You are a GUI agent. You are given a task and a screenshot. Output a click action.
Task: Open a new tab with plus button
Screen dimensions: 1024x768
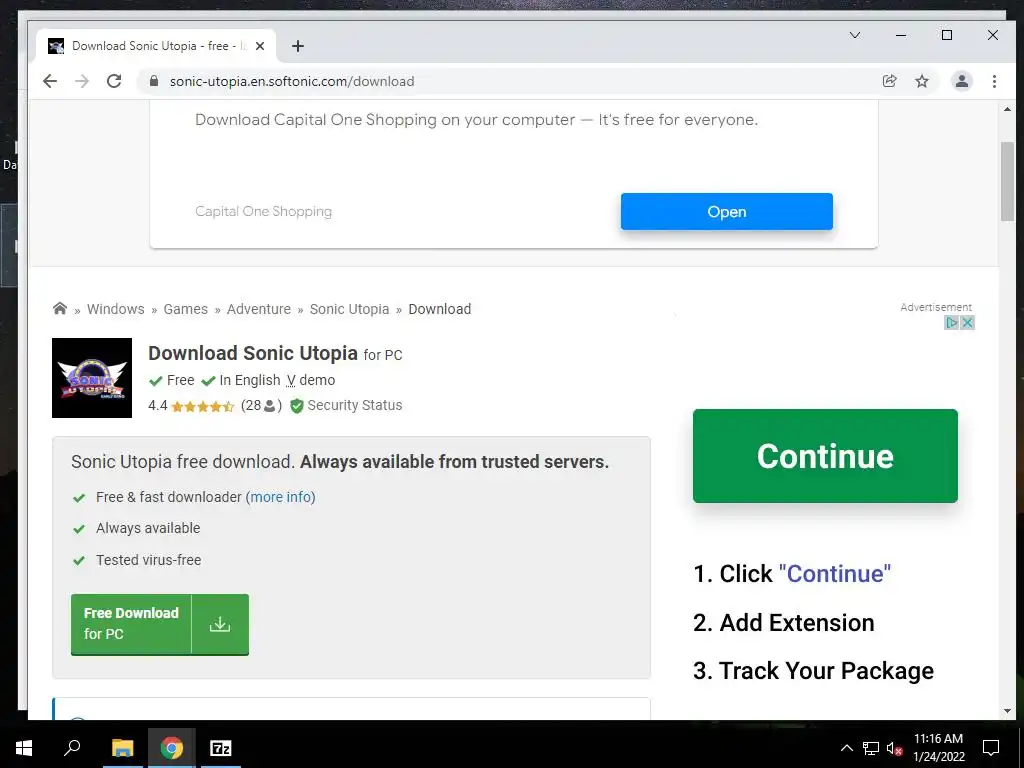tap(298, 46)
